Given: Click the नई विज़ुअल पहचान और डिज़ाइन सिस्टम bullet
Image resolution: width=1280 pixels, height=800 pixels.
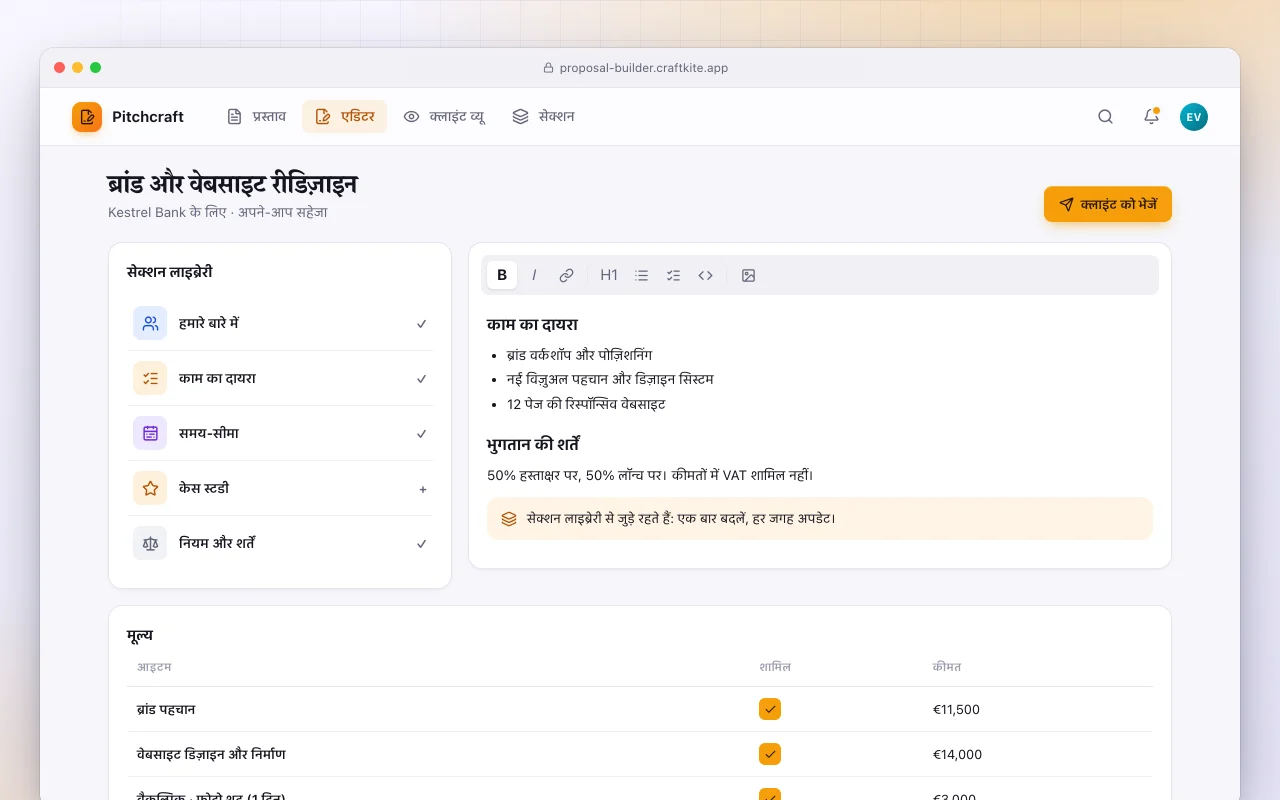Looking at the screenshot, I should 610,380.
